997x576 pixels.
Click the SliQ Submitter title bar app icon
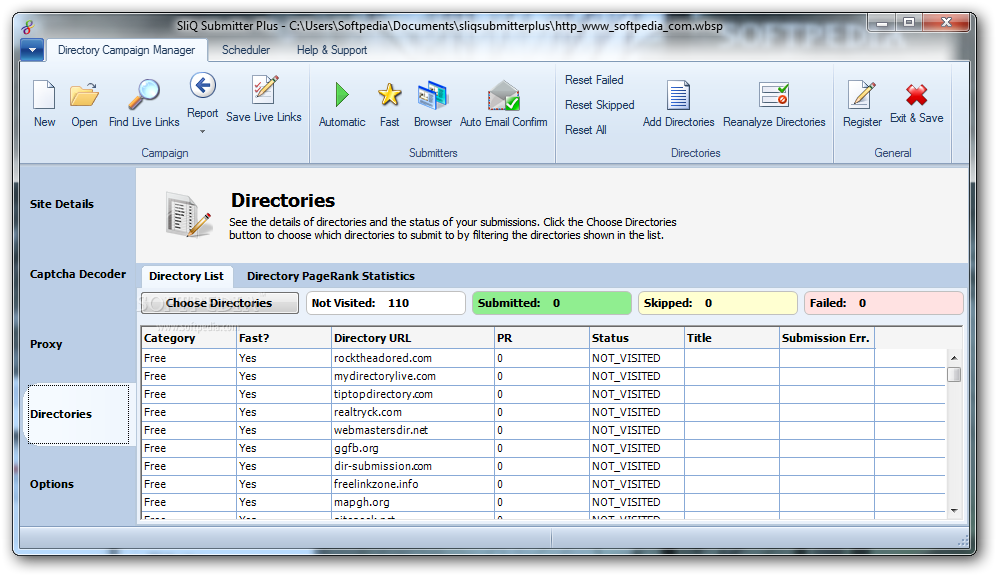(x=27, y=27)
